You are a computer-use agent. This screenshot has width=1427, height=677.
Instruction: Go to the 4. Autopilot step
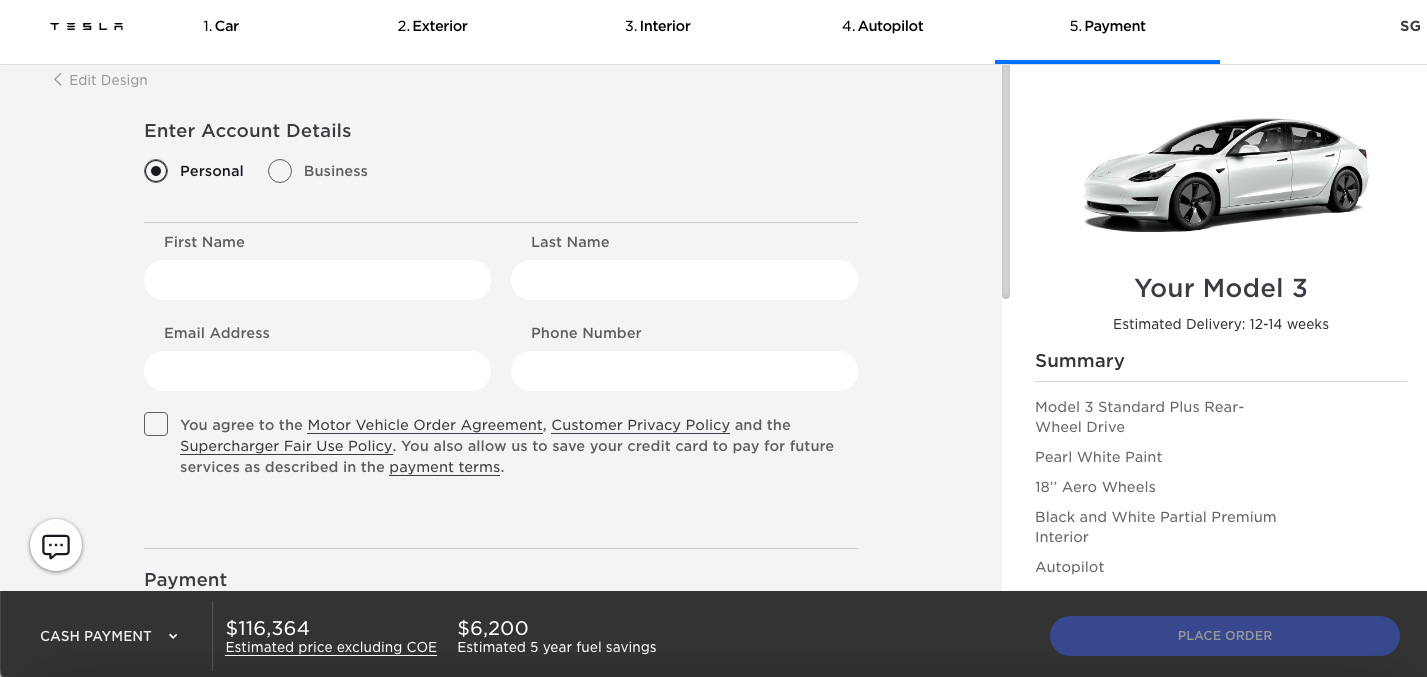click(883, 26)
